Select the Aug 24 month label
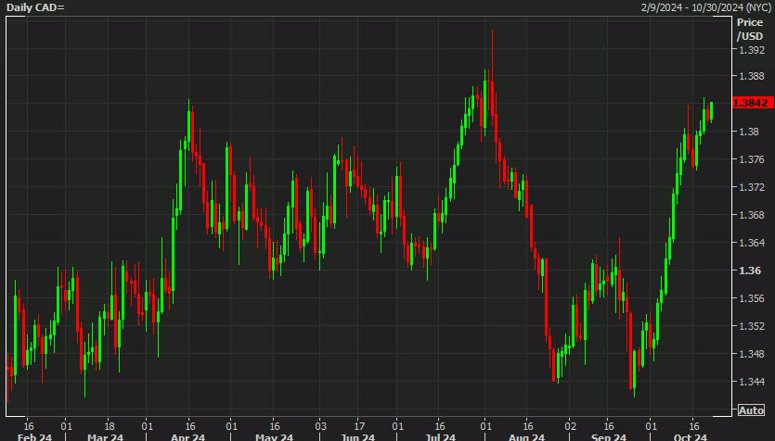 527,437
